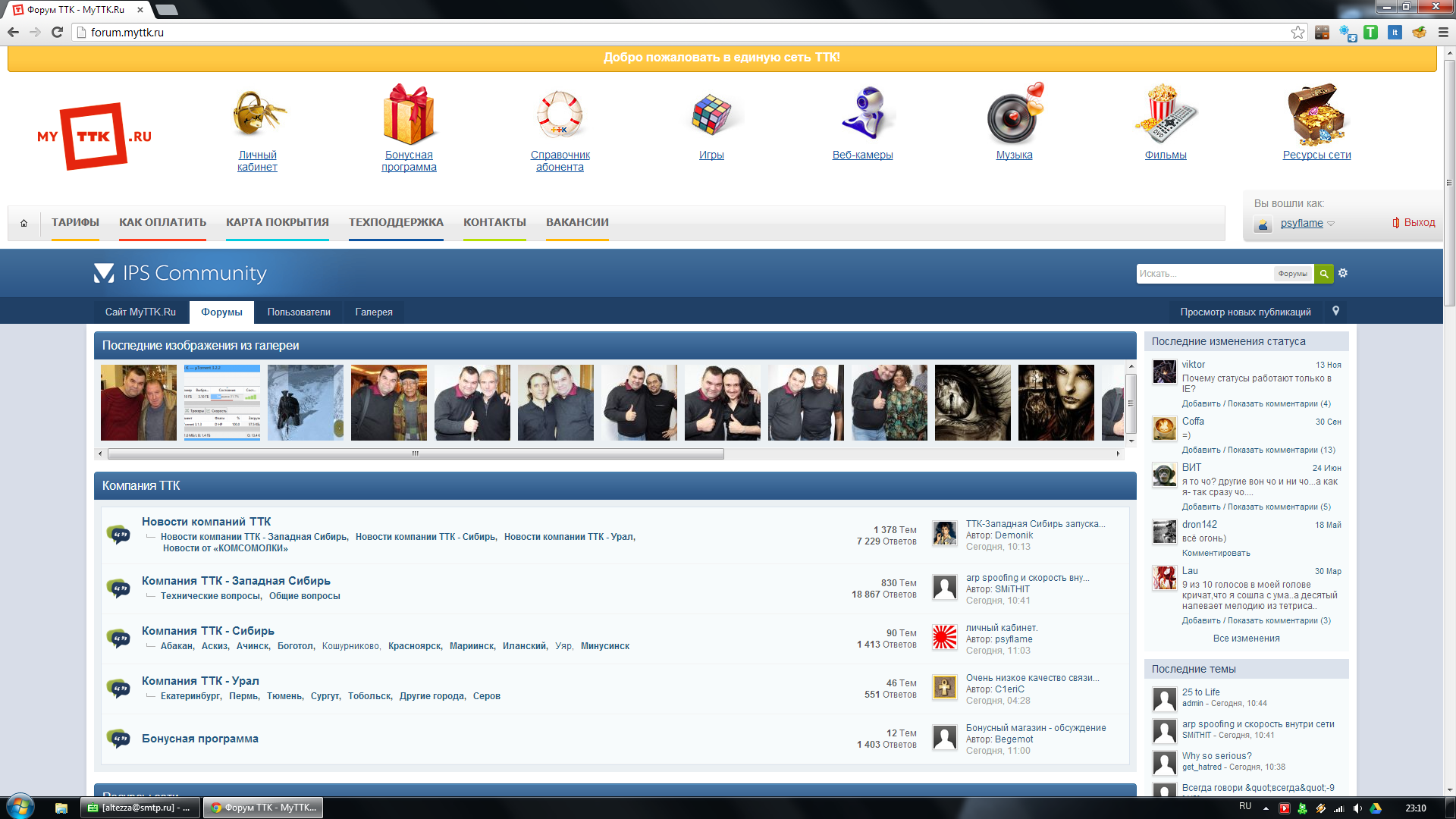Click the Windows Start button
This screenshot has height=819, width=1456.
pyautogui.click(x=20, y=808)
